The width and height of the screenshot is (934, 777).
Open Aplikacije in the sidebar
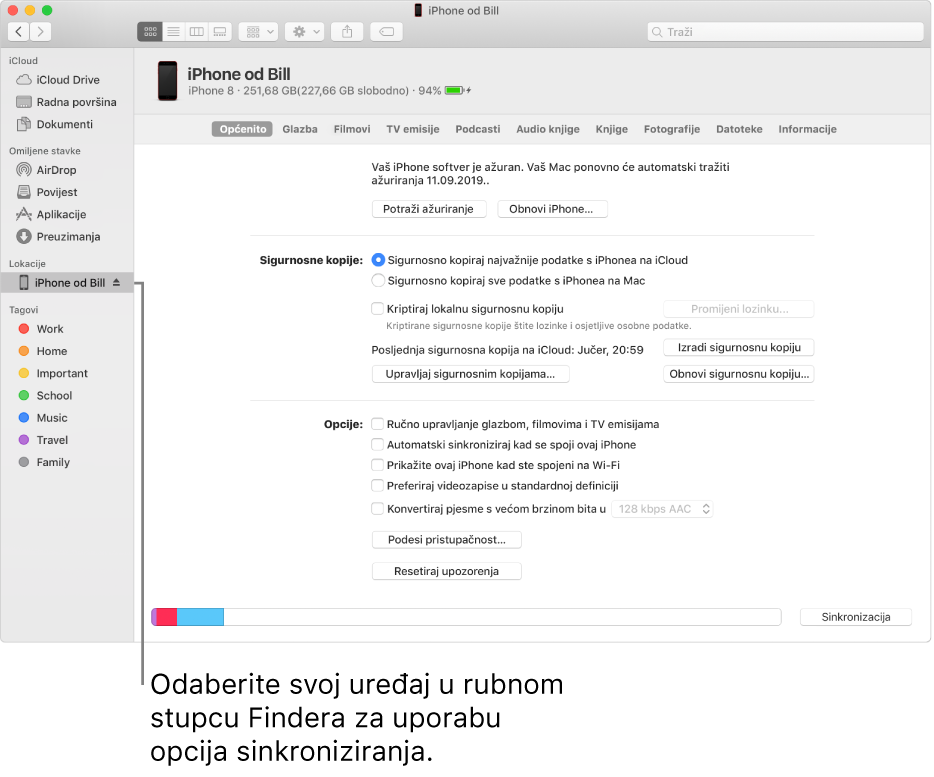click(67, 214)
